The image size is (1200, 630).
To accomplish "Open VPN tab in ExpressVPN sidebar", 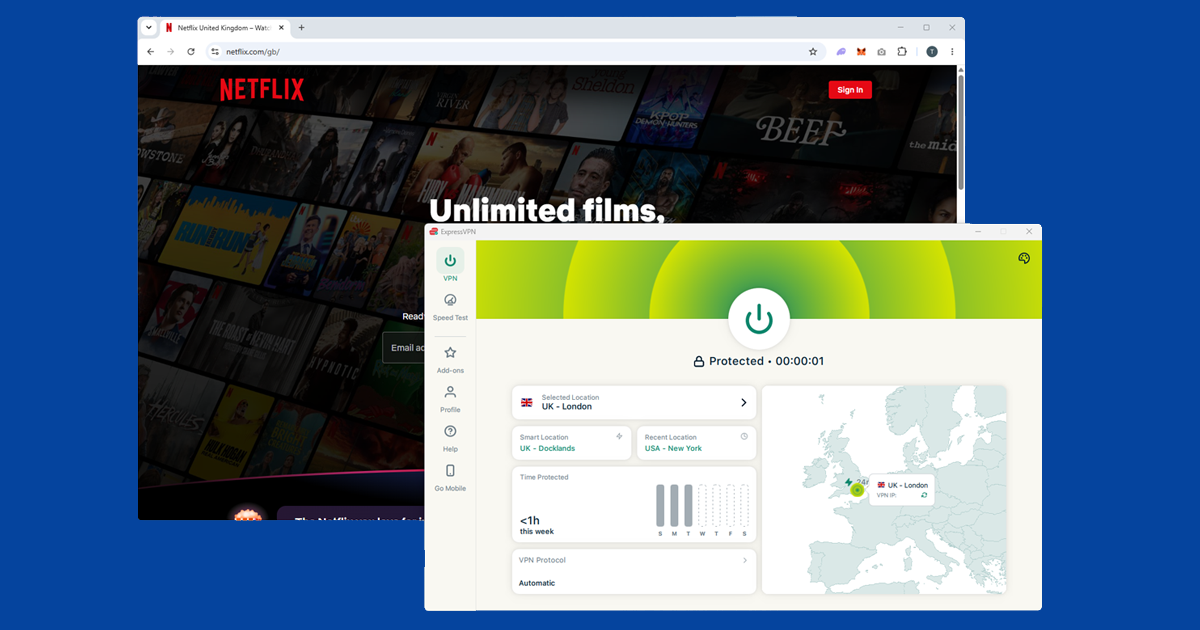I will pos(450,265).
